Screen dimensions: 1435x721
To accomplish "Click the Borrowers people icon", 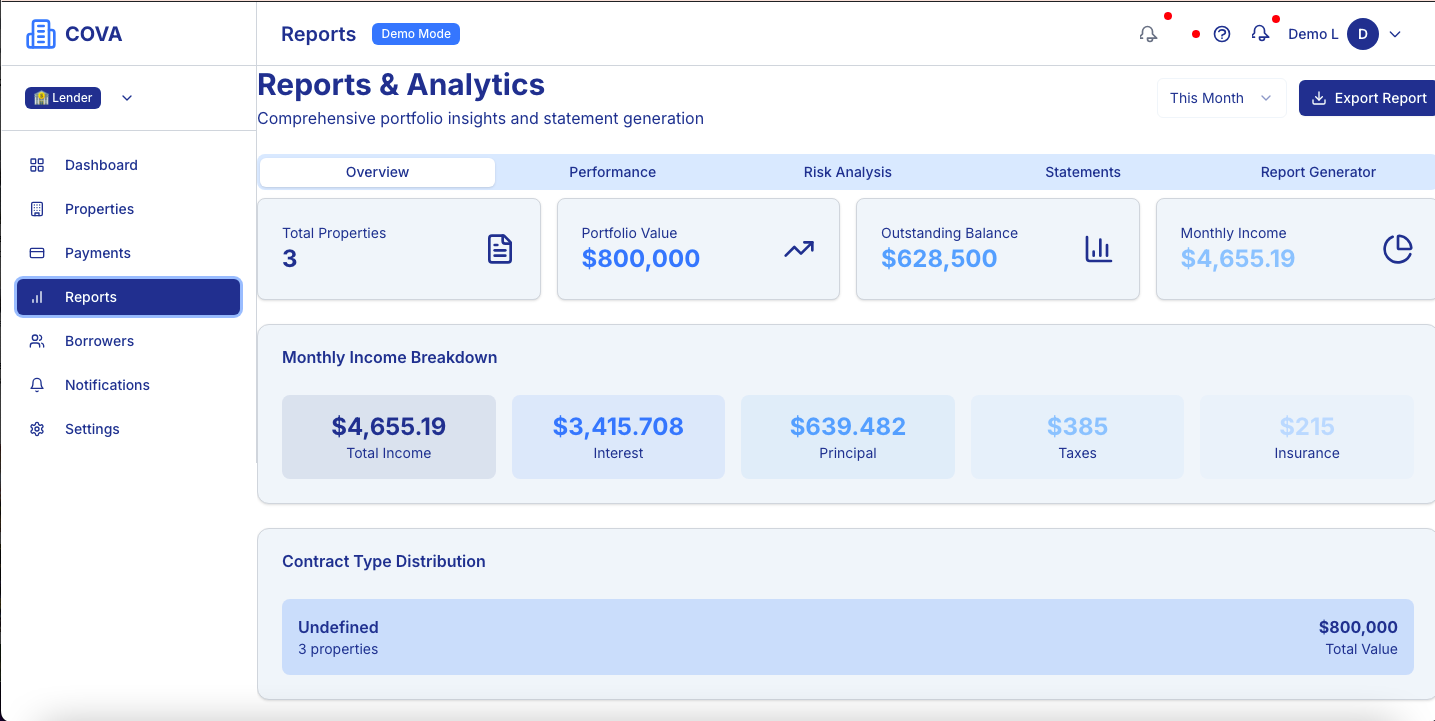I will [x=37, y=341].
